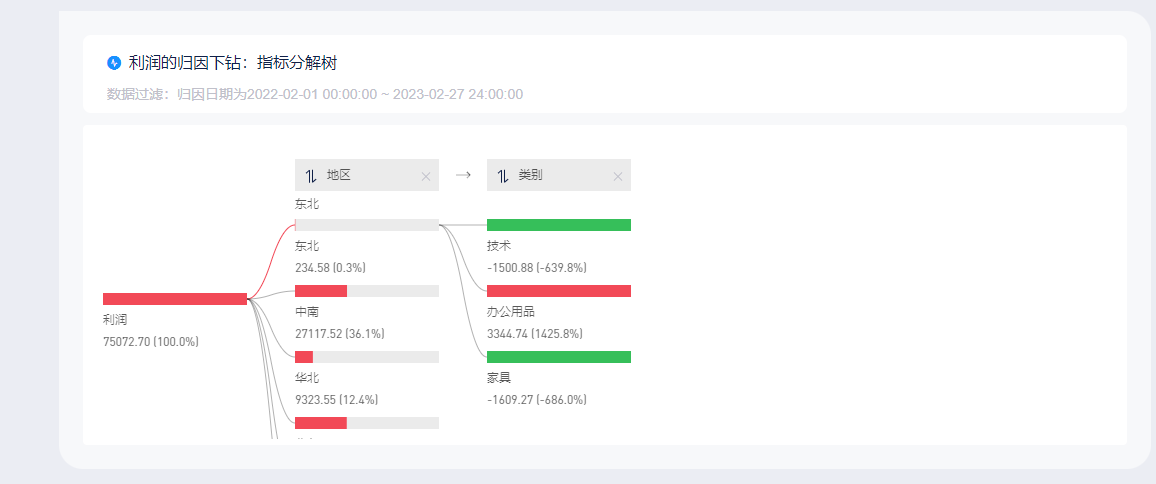Viewport: 1156px width, 484px height.
Task: Remove the 类别 dimension with X
Action: [617, 177]
